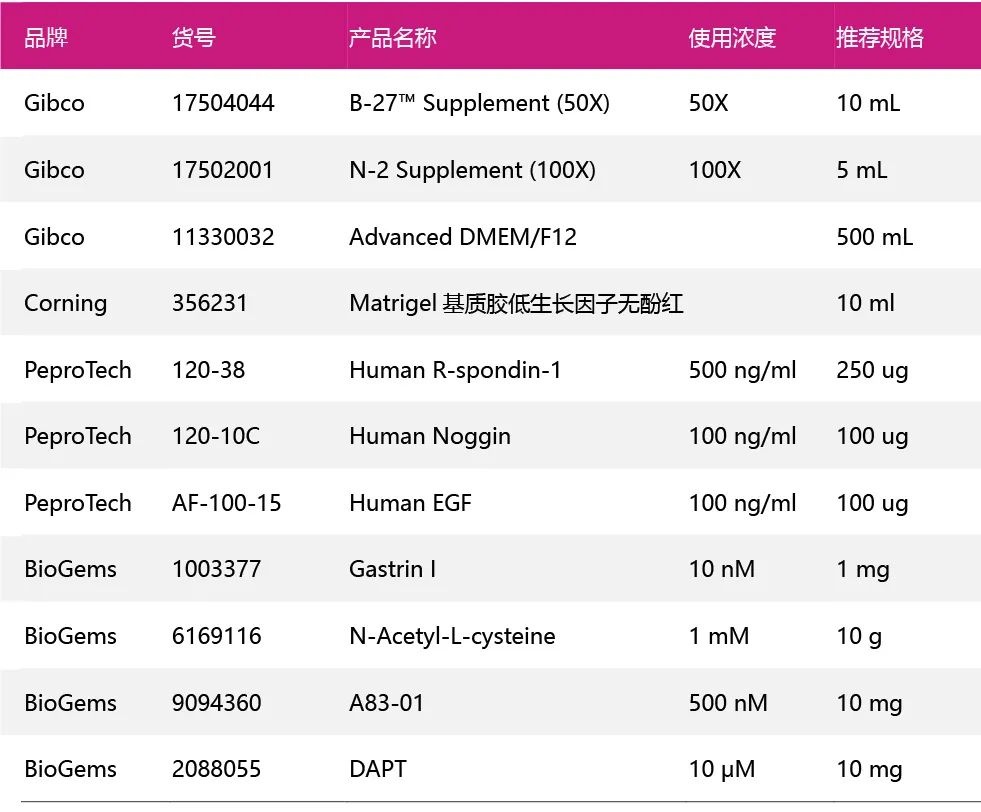981x812 pixels.
Task: Select B-27 Supplement (50X) product name
Action: point(479,103)
